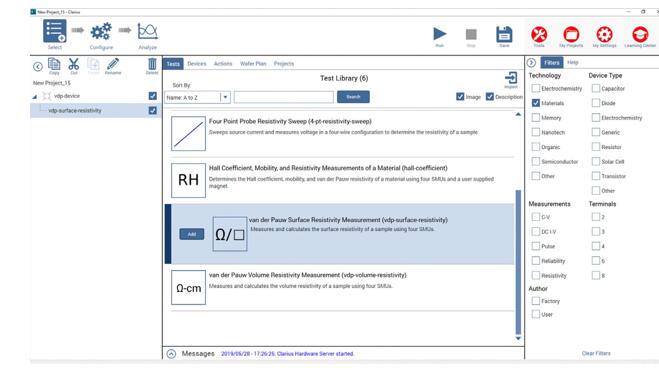Enable the Capacitor device type filter

596,88
